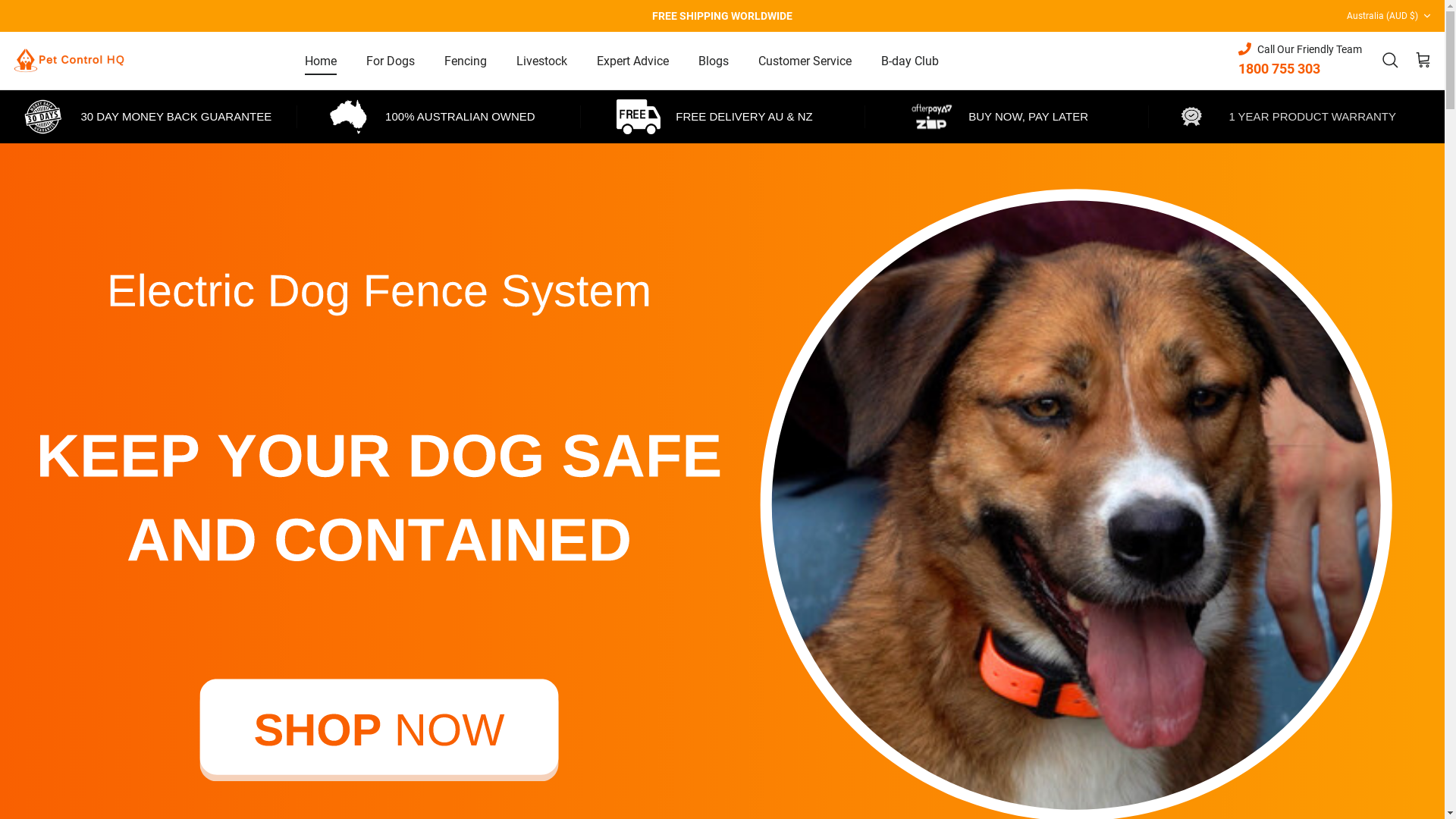This screenshot has height=819, width=1456.
Task: Open the For Dogs menu
Action: click(x=391, y=61)
